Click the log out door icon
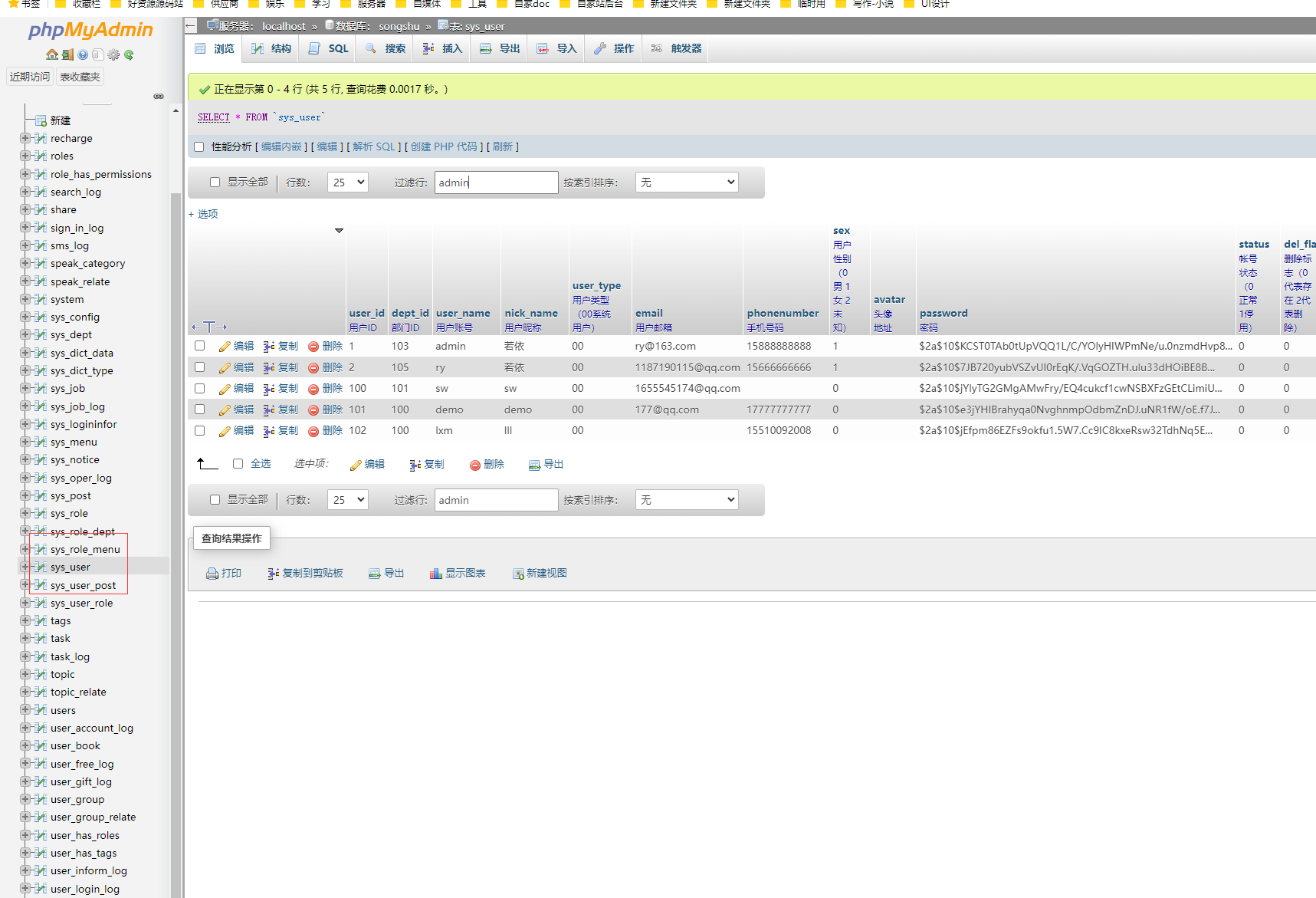Screen dimensions: 1316x898 point(67,54)
